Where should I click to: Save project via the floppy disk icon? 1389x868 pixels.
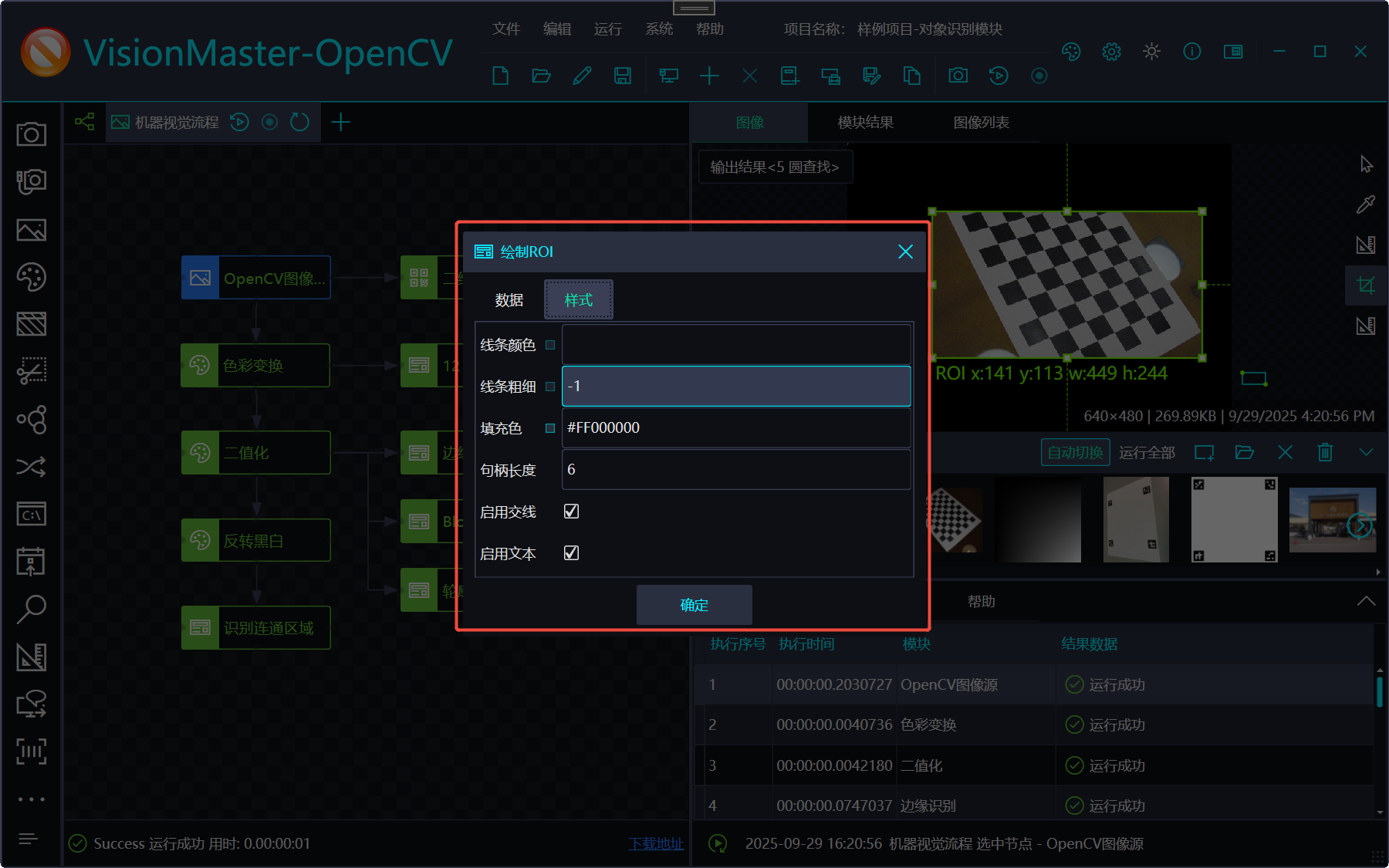coord(622,76)
